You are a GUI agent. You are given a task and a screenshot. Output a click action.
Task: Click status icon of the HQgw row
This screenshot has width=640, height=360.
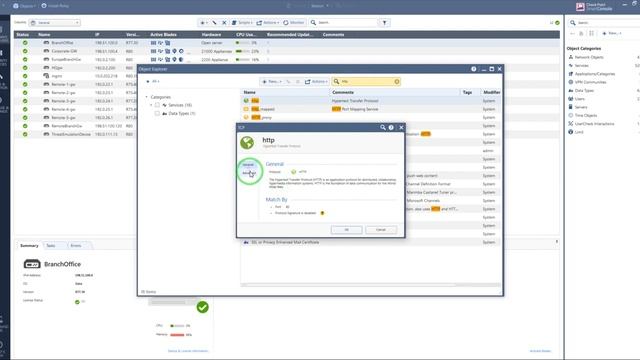click(x=25, y=68)
